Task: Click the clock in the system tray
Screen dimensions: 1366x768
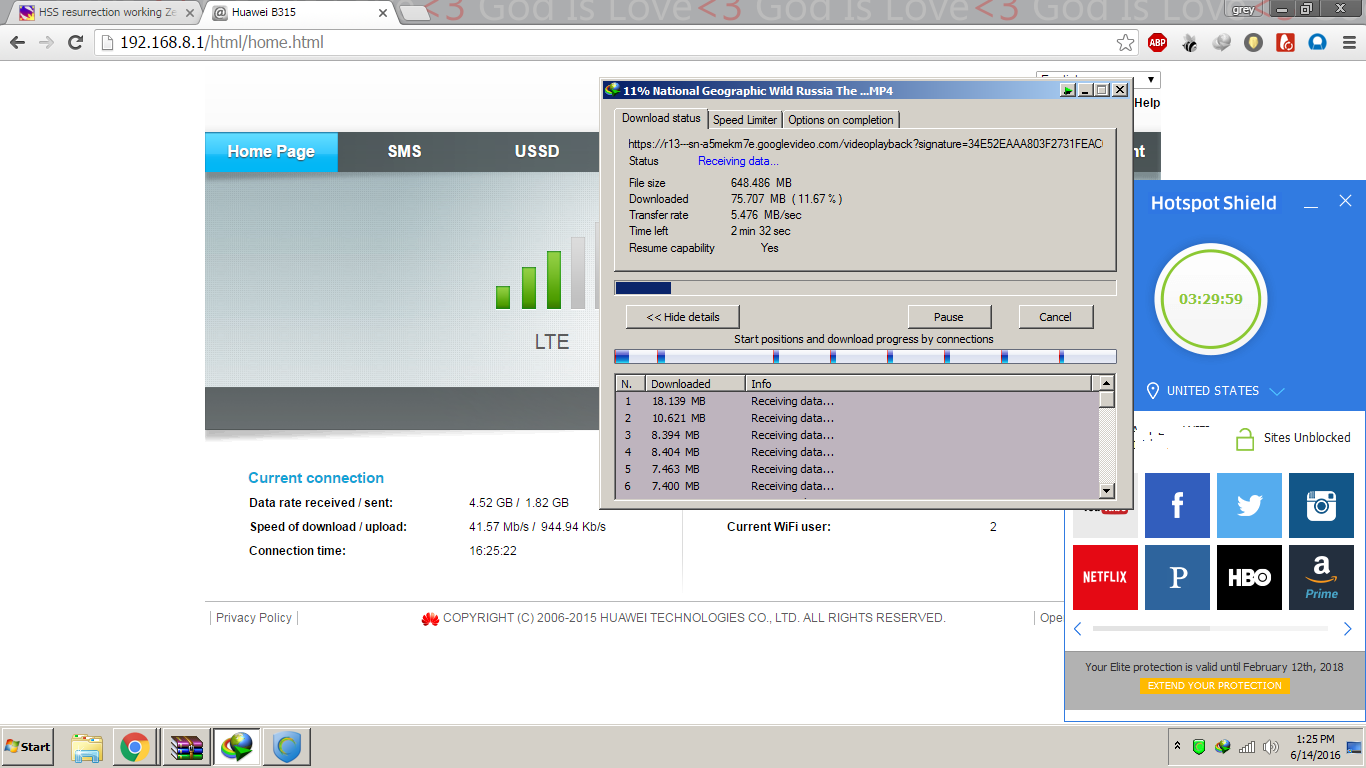Action: click(1314, 747)
